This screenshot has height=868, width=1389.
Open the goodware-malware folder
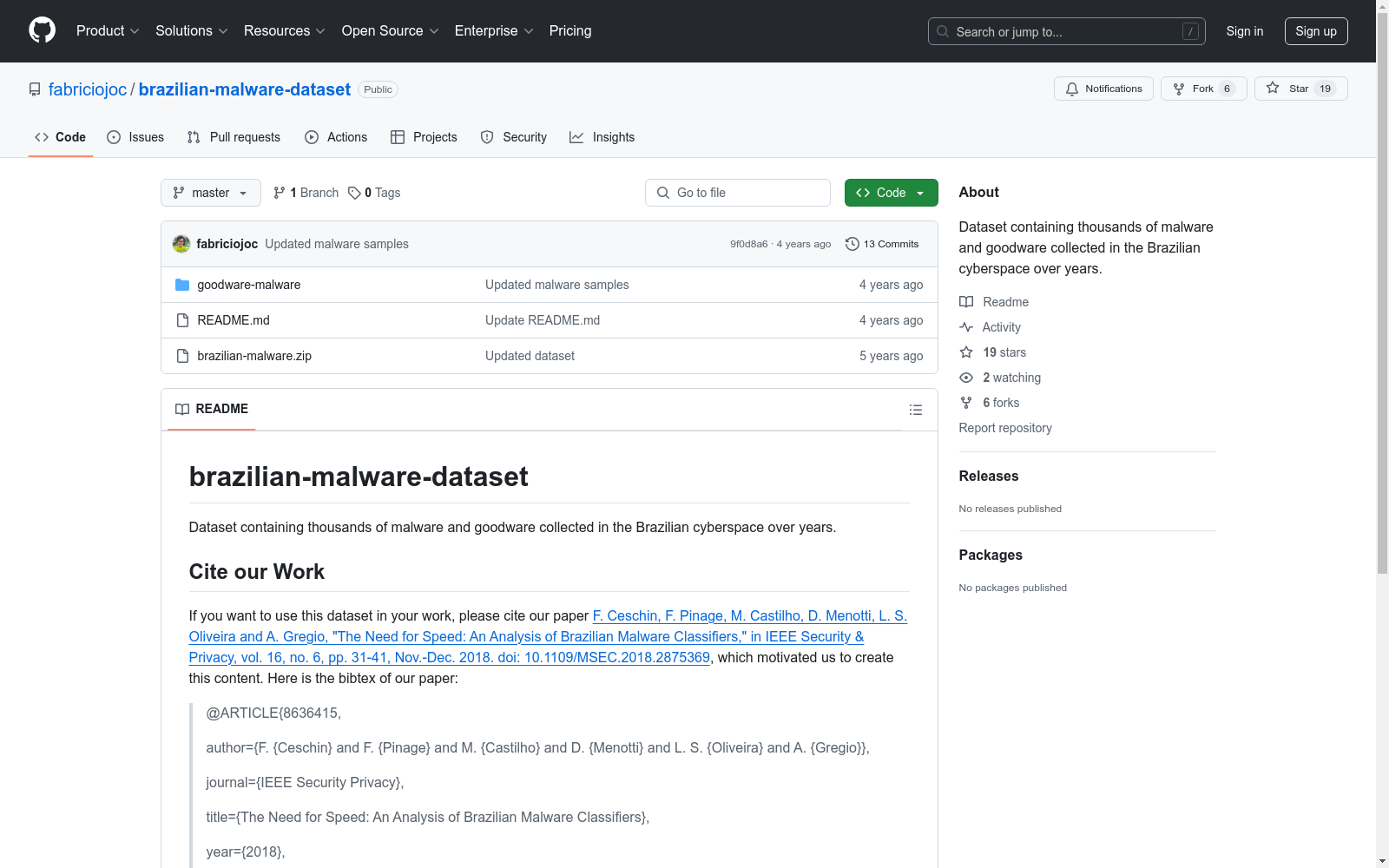coord(249,285)
